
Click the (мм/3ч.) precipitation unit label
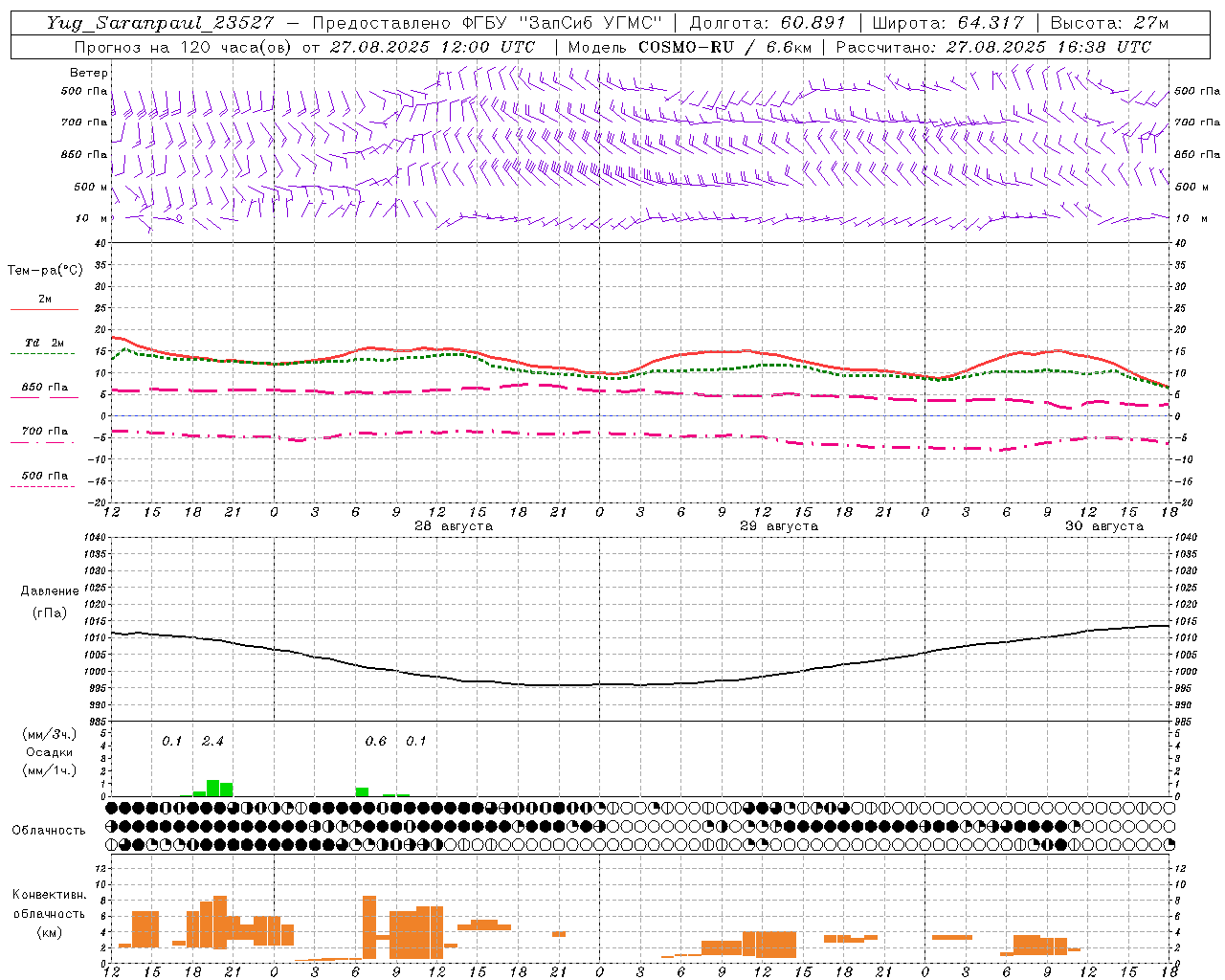point(50,734)
